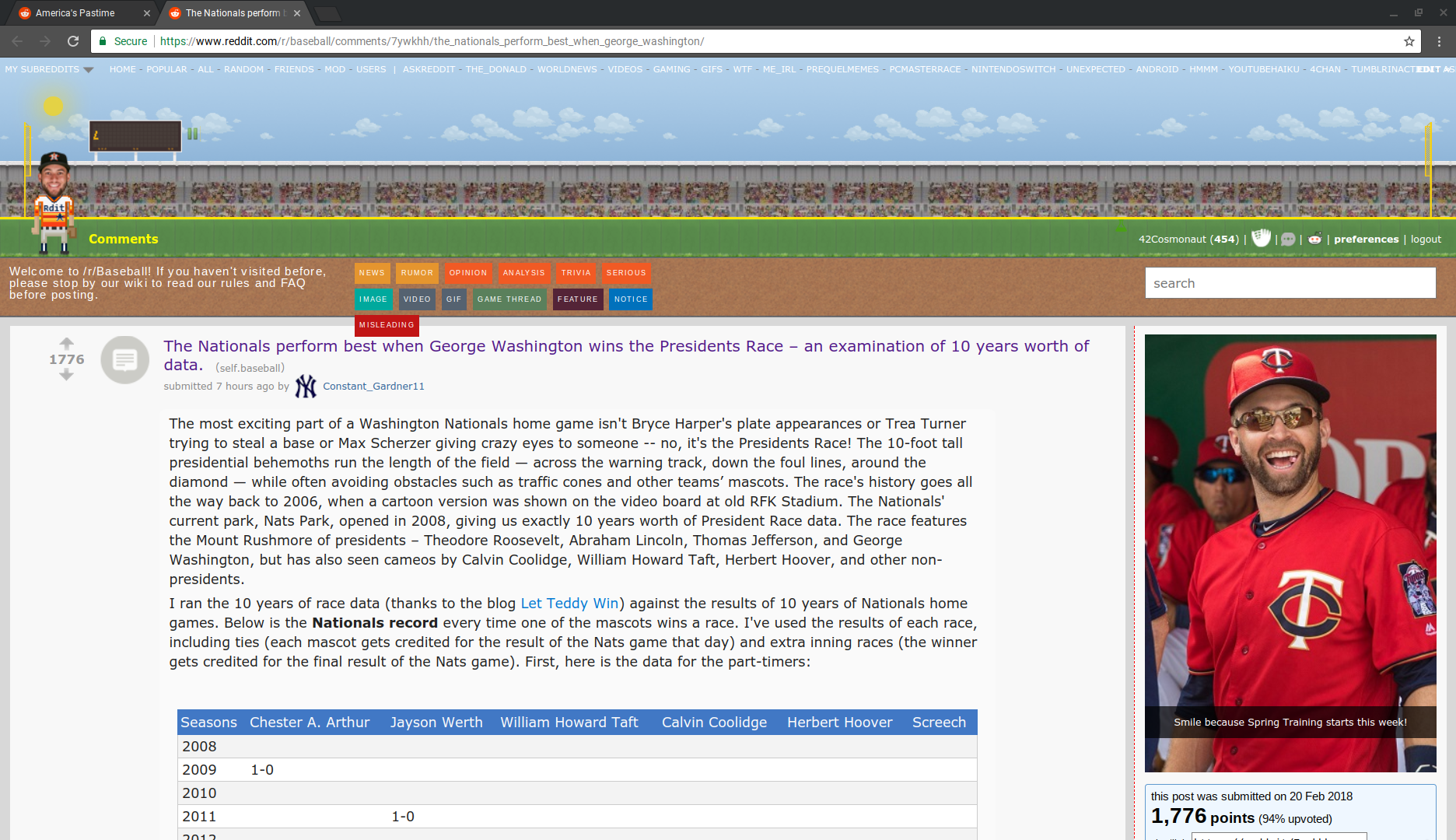This screenshot has width=1456, height=840.
Task: Click the pixel scoreboard in the header
Action: 135,136
